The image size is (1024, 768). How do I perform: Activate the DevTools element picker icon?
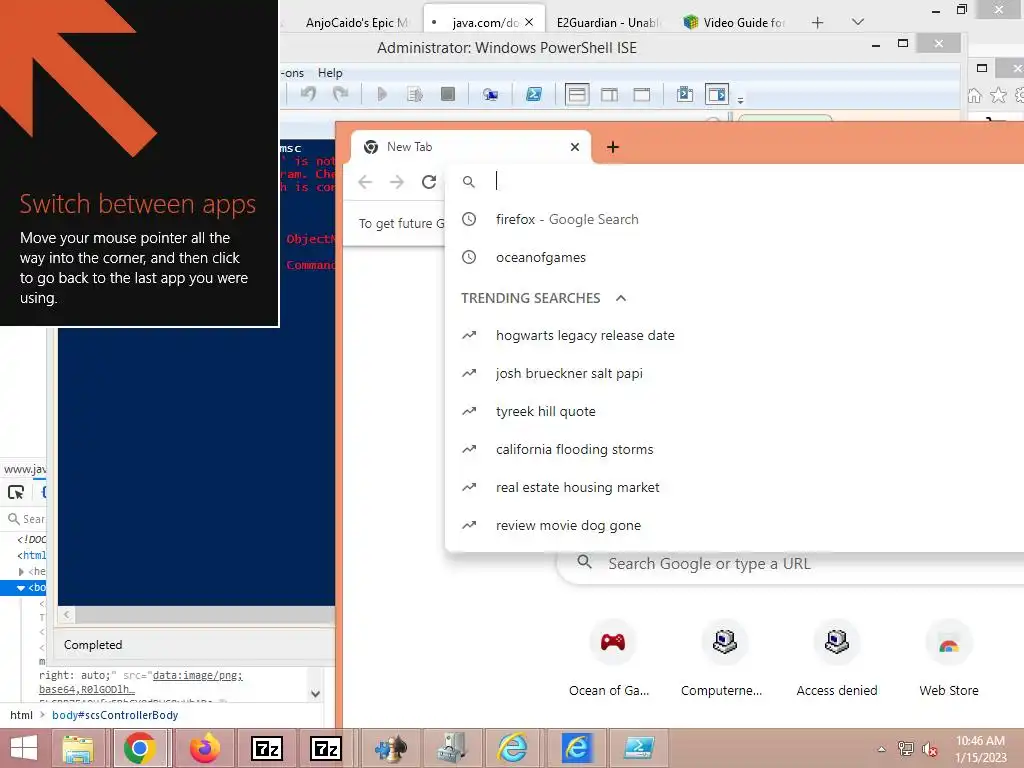point(16,492)
